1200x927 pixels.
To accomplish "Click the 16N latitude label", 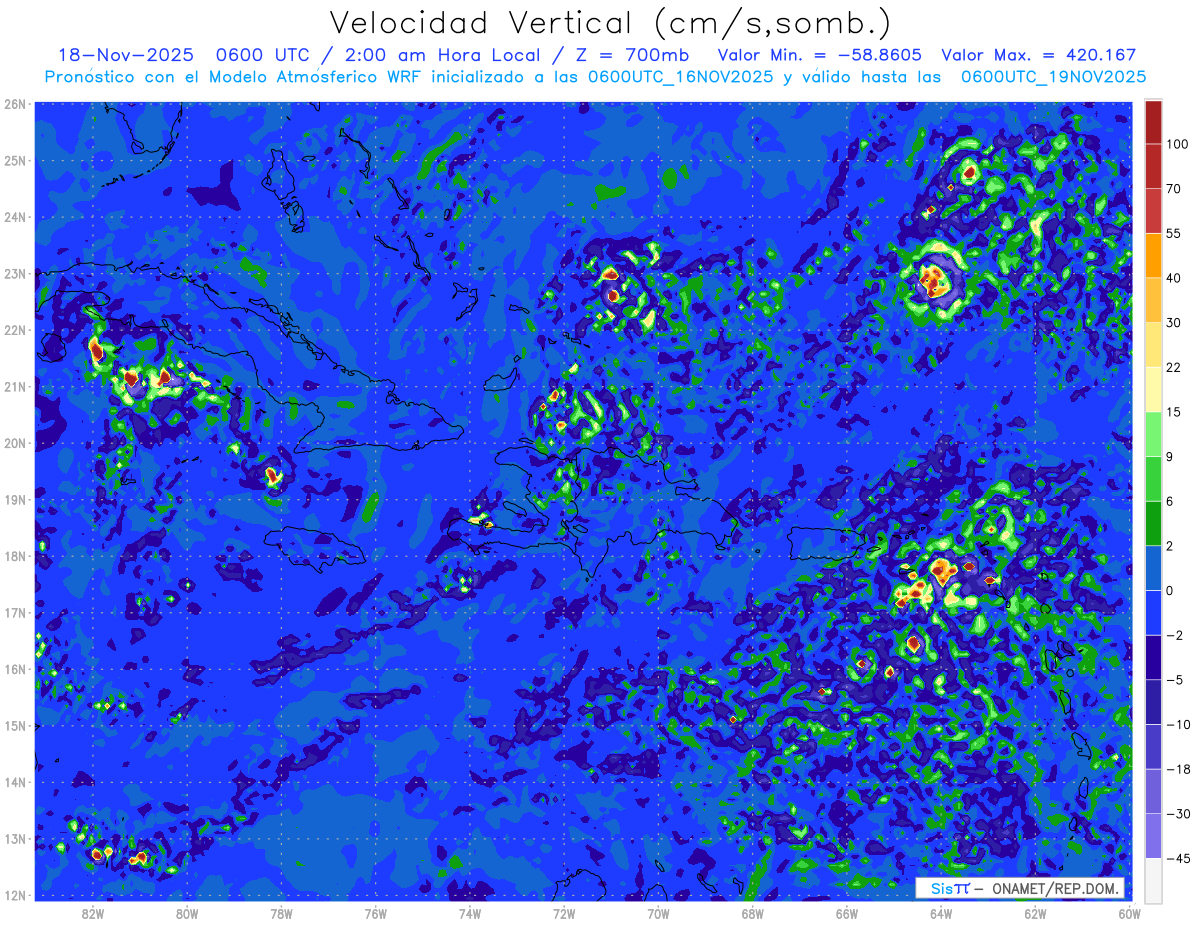I will 15,669.
